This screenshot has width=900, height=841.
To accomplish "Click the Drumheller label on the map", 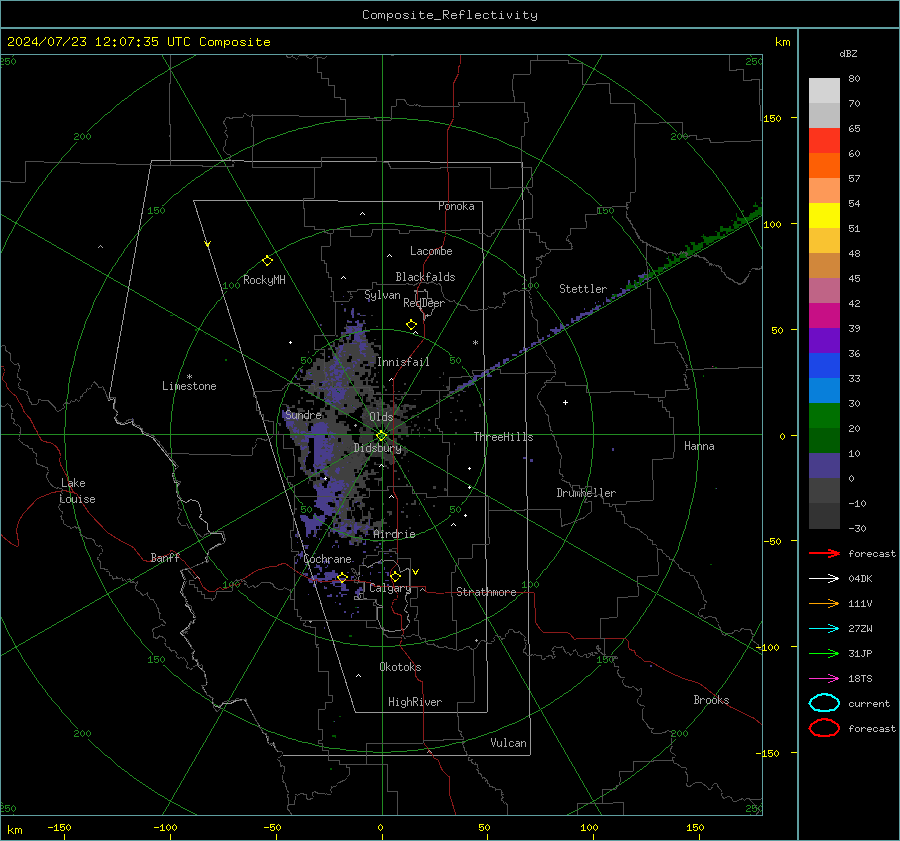I will [x=586, y=493].
